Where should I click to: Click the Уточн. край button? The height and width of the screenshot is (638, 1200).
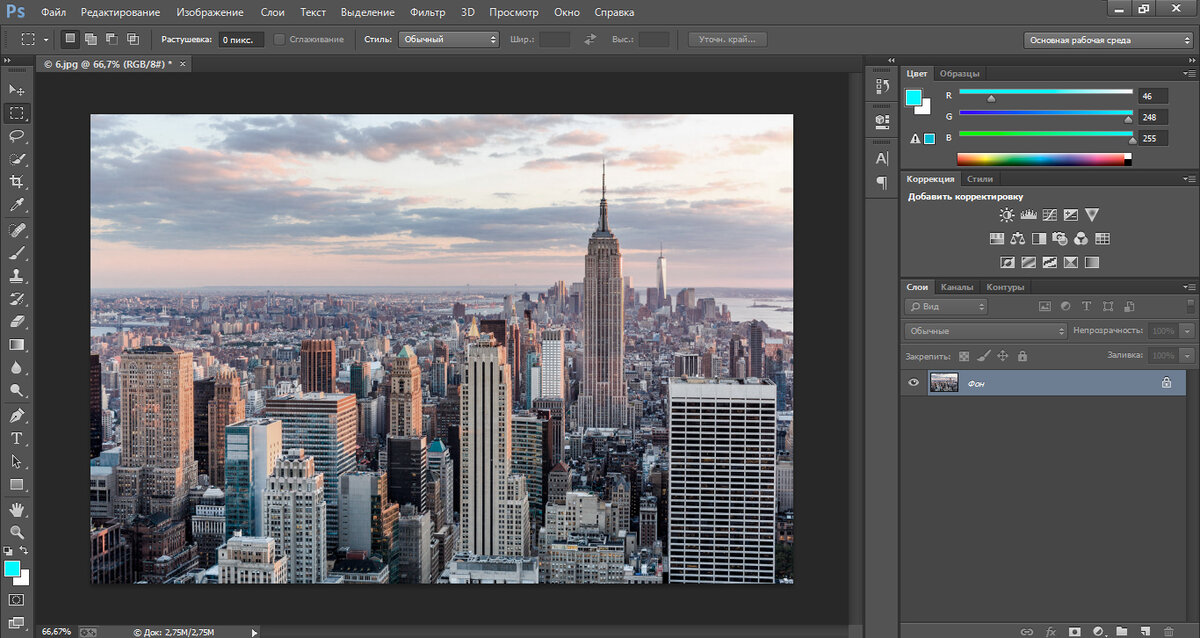(x=727, y=39)
